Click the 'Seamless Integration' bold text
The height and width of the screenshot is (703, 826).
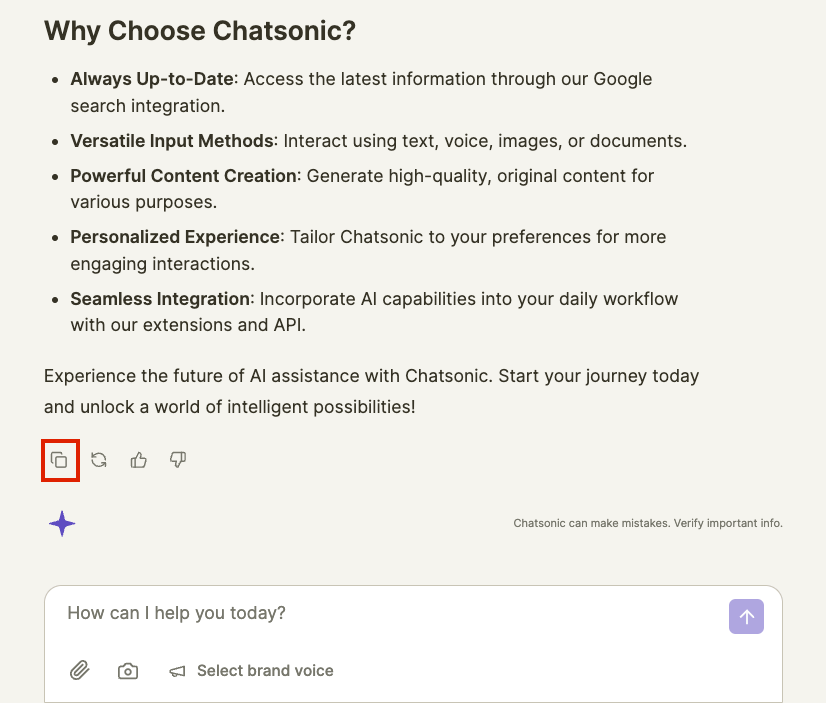[160, 299]
